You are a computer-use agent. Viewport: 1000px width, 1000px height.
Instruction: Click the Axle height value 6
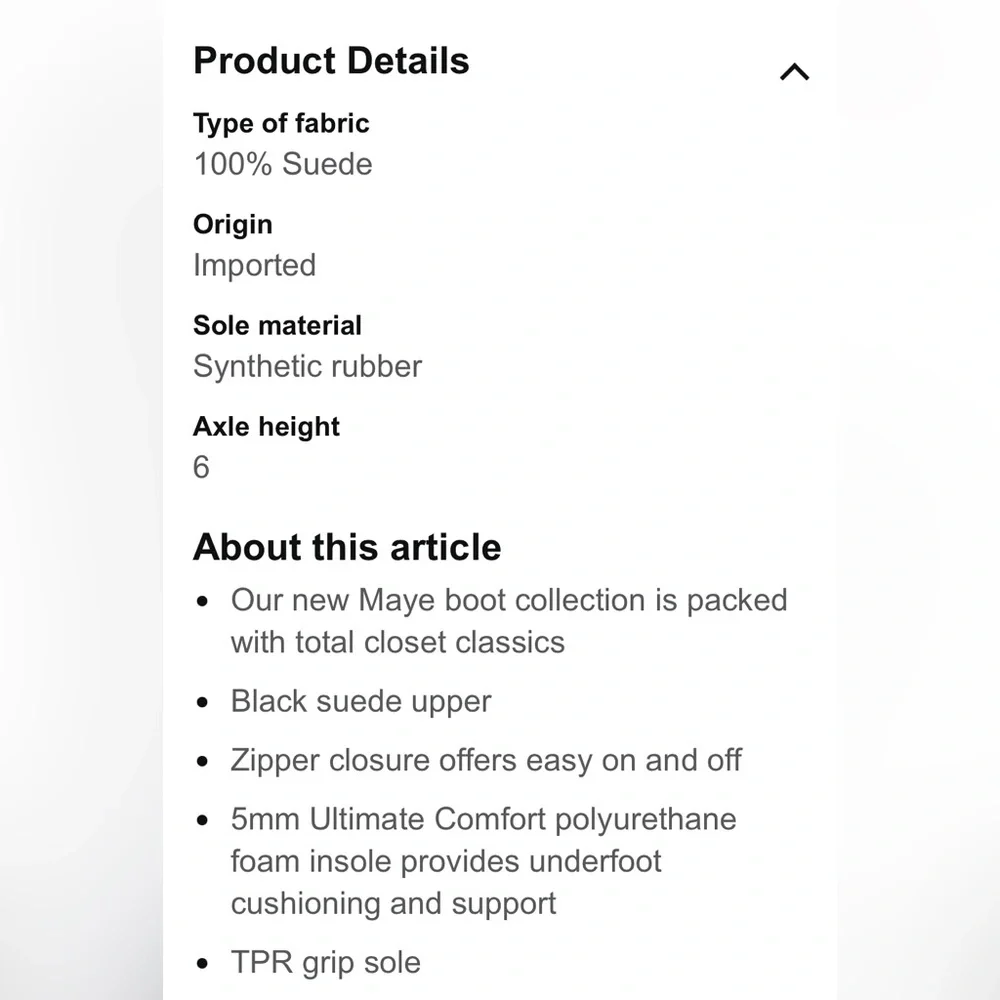pyautogui.click(x=201, y=467)
